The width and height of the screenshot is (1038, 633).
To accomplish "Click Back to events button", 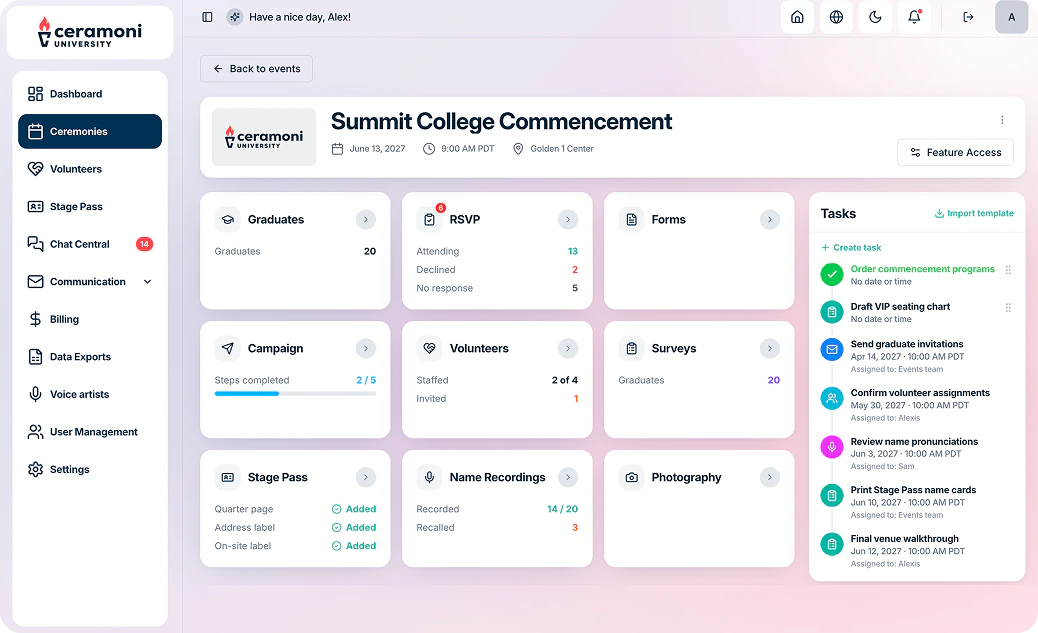I will click(x=256, y=69).
